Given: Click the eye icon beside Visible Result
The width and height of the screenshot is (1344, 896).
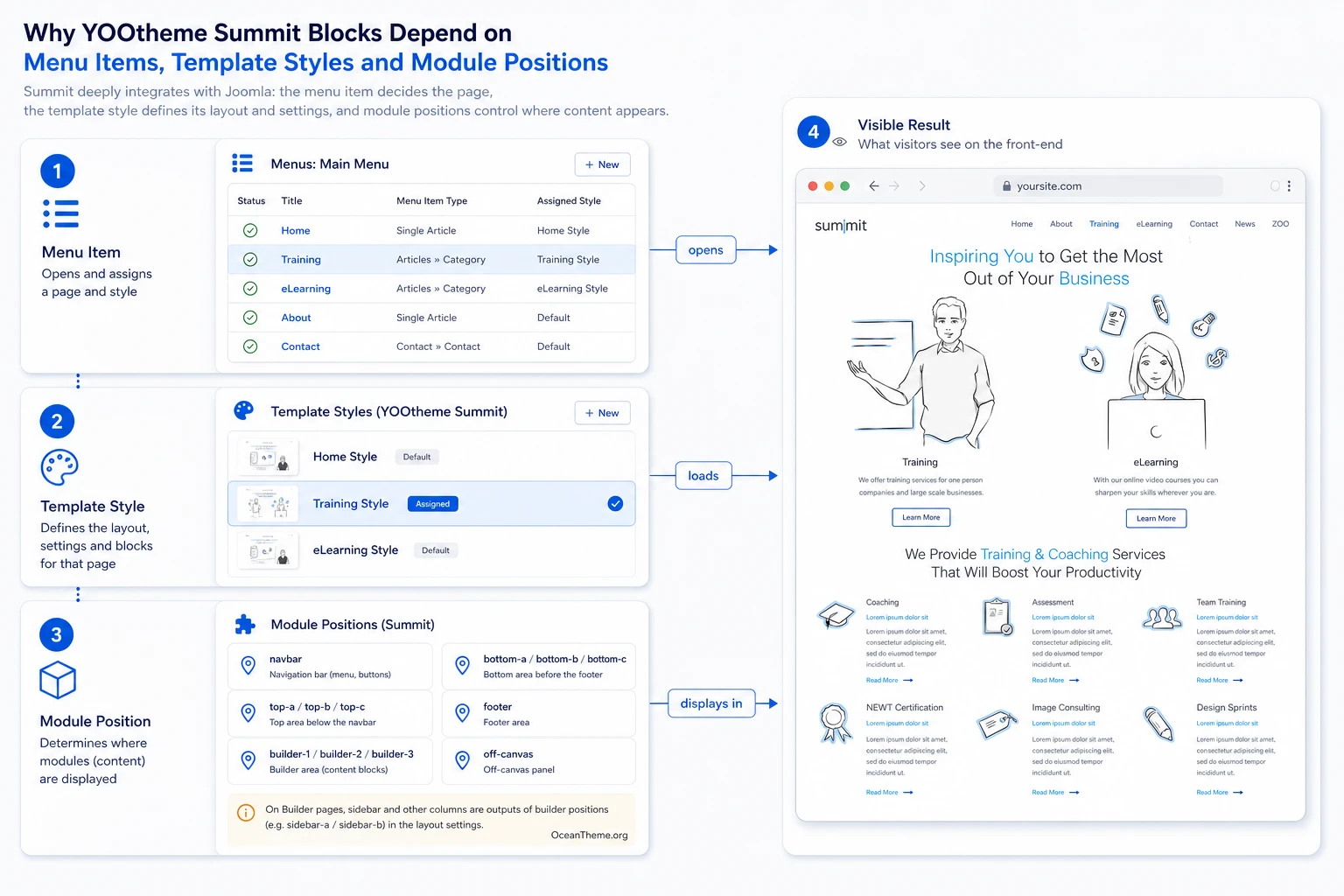Looking at the screenshot, I should pyautogui.click(x=840, y=142).
